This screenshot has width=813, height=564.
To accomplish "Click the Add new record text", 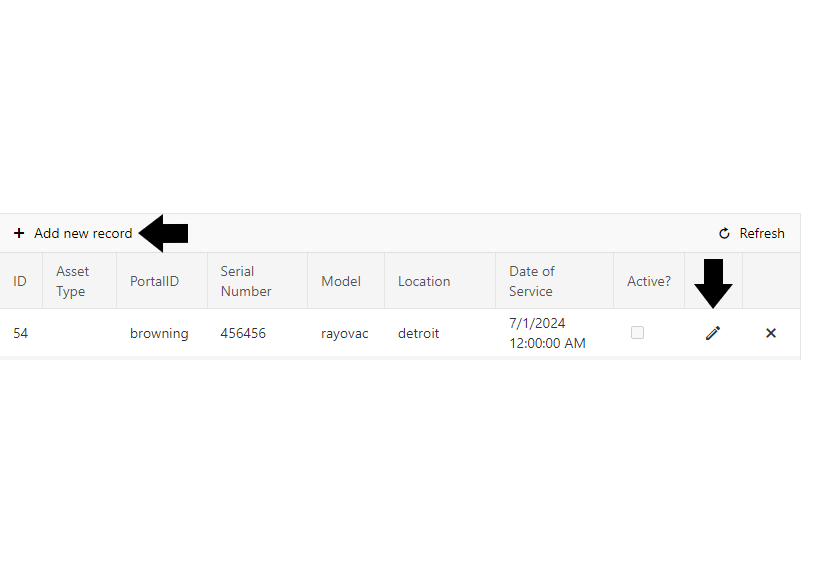I will 83,233.
